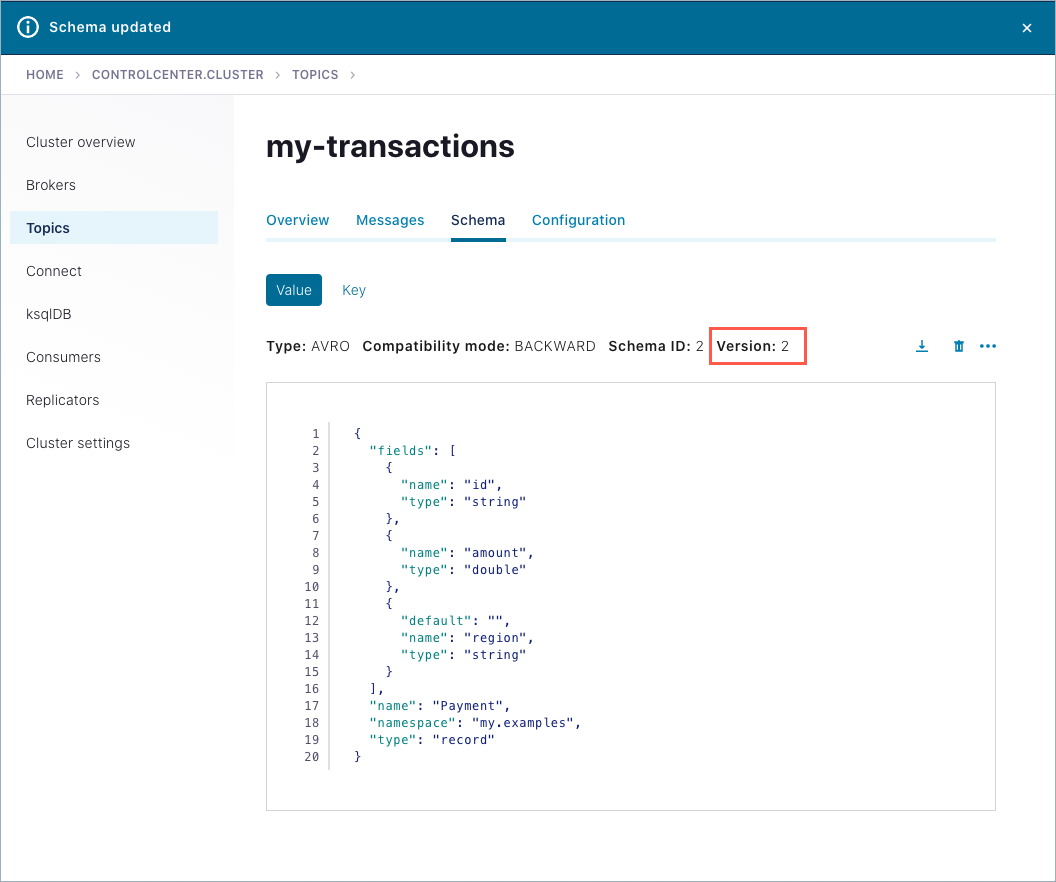Open the more options ellipsis menu

coord(988,346)
